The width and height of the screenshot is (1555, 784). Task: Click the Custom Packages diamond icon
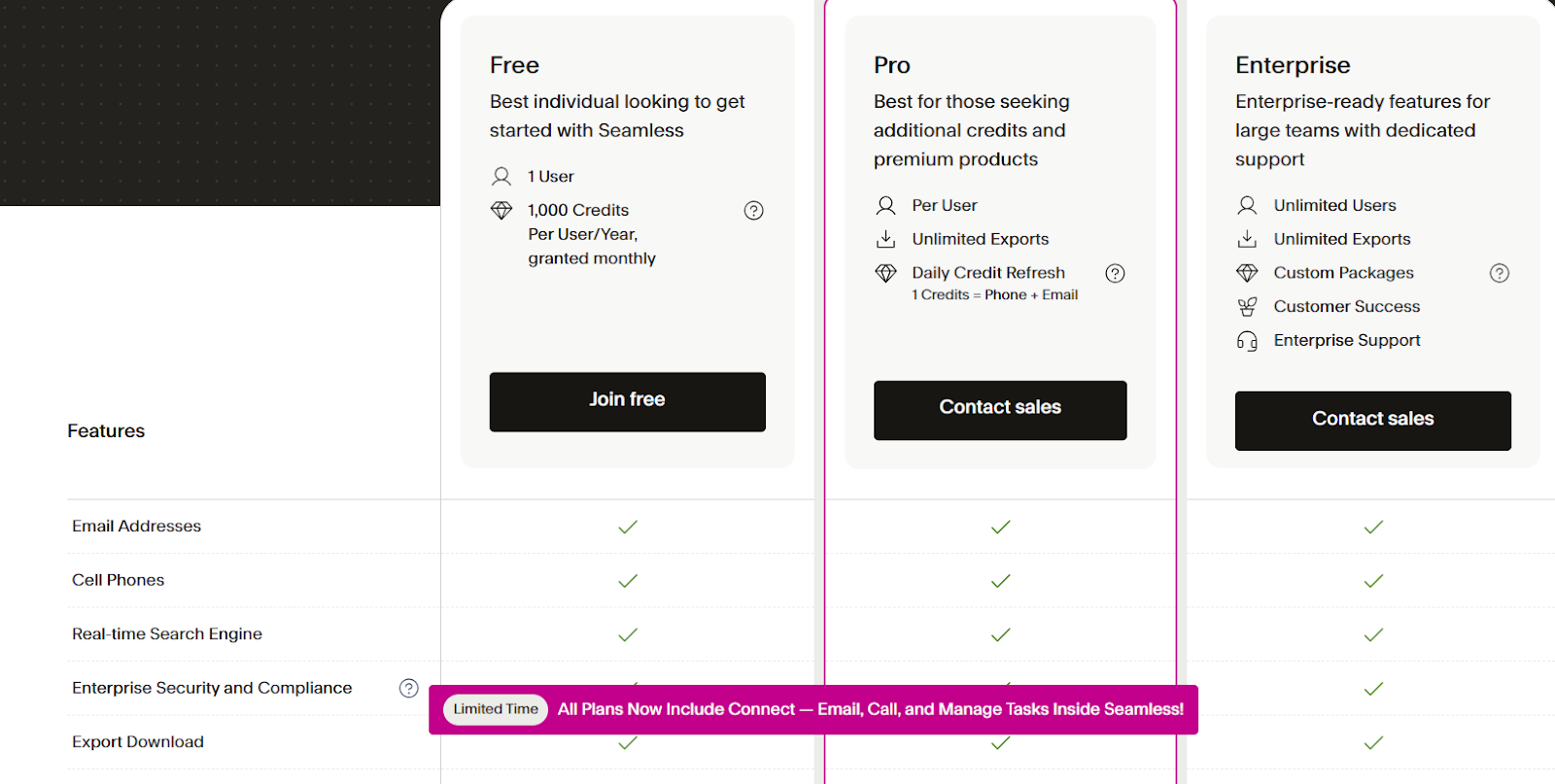click(x=1248, y=273)
